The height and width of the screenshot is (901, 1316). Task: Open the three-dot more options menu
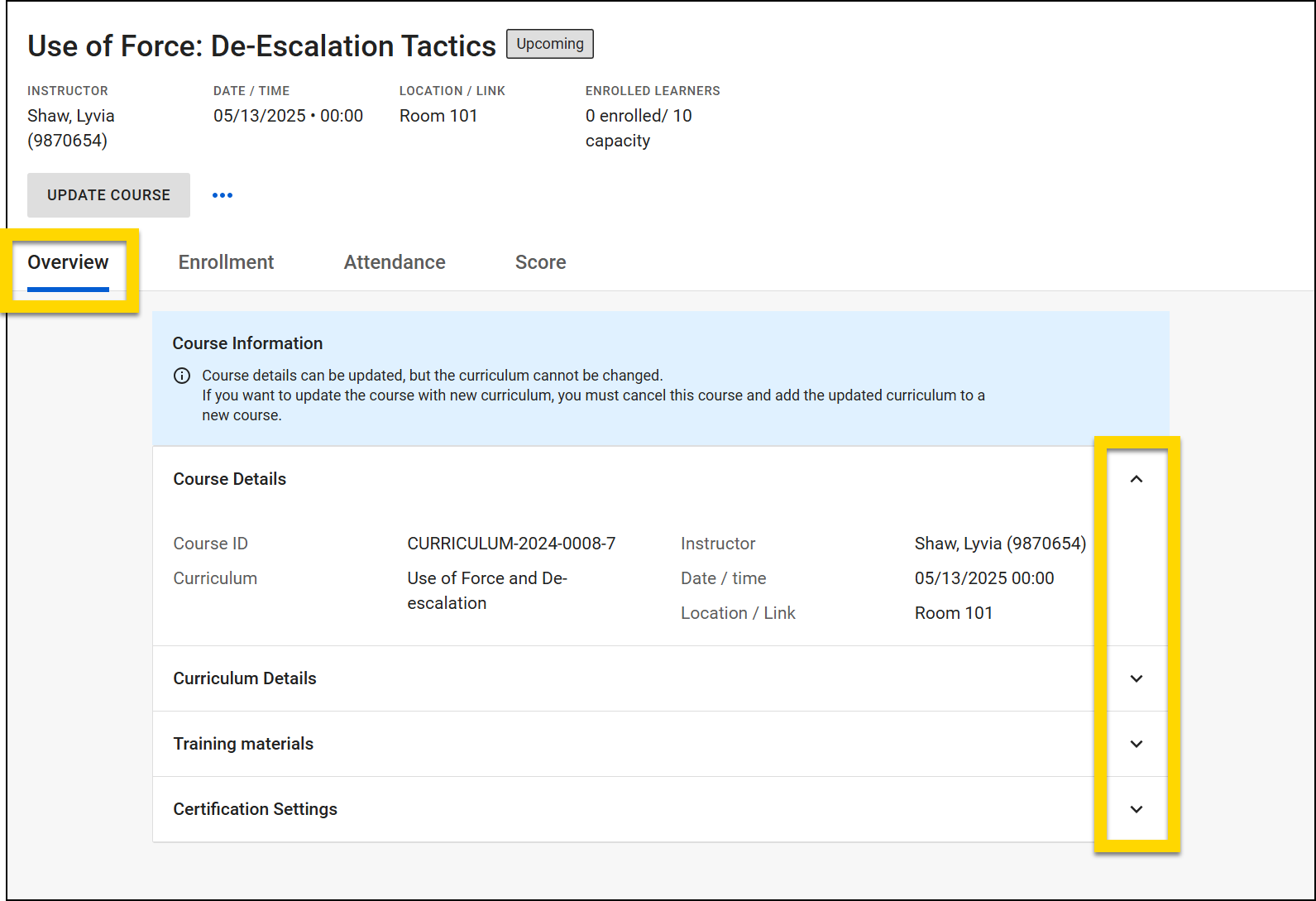223,195
